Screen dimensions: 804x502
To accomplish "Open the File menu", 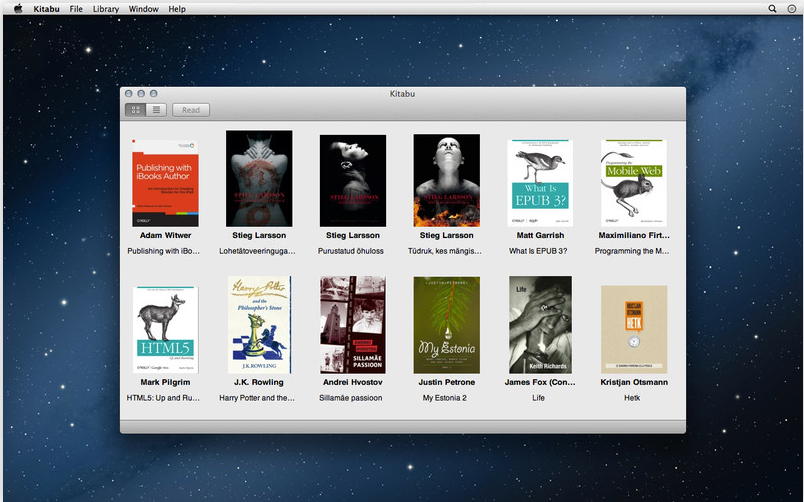I will pos(76,9).
